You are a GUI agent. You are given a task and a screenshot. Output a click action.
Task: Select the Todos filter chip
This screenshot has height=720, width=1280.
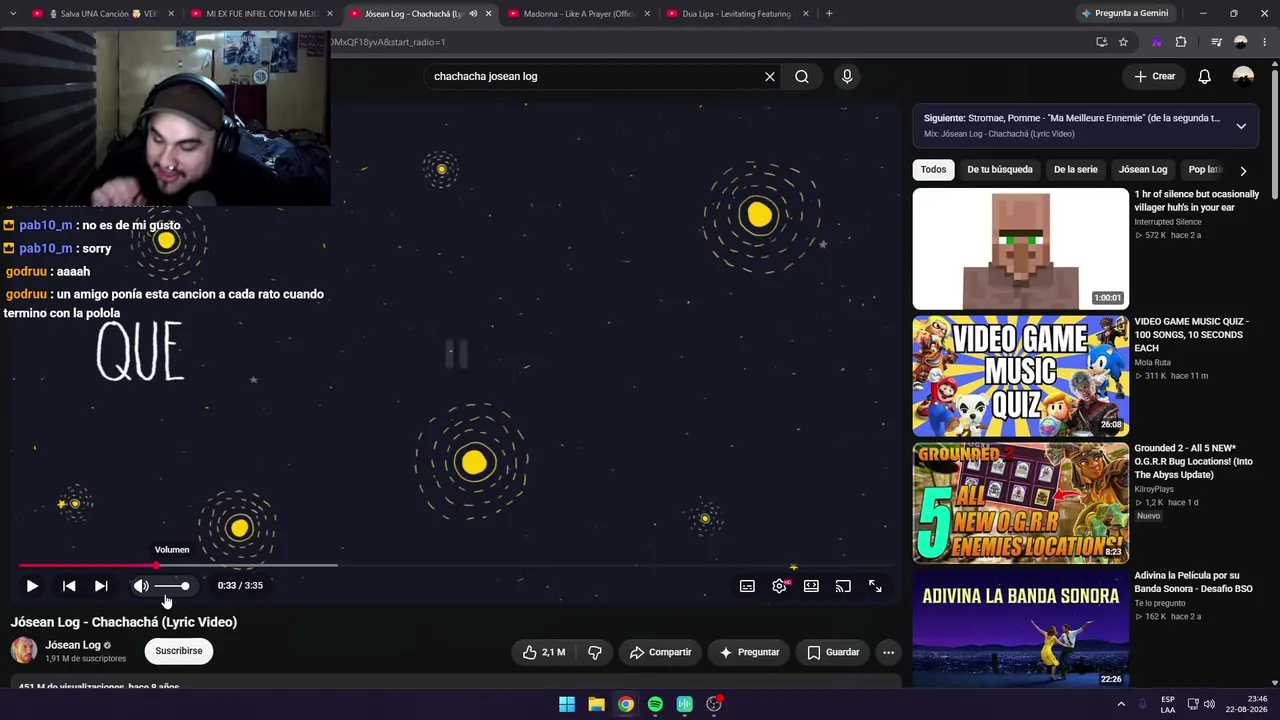tap(933, 170)
